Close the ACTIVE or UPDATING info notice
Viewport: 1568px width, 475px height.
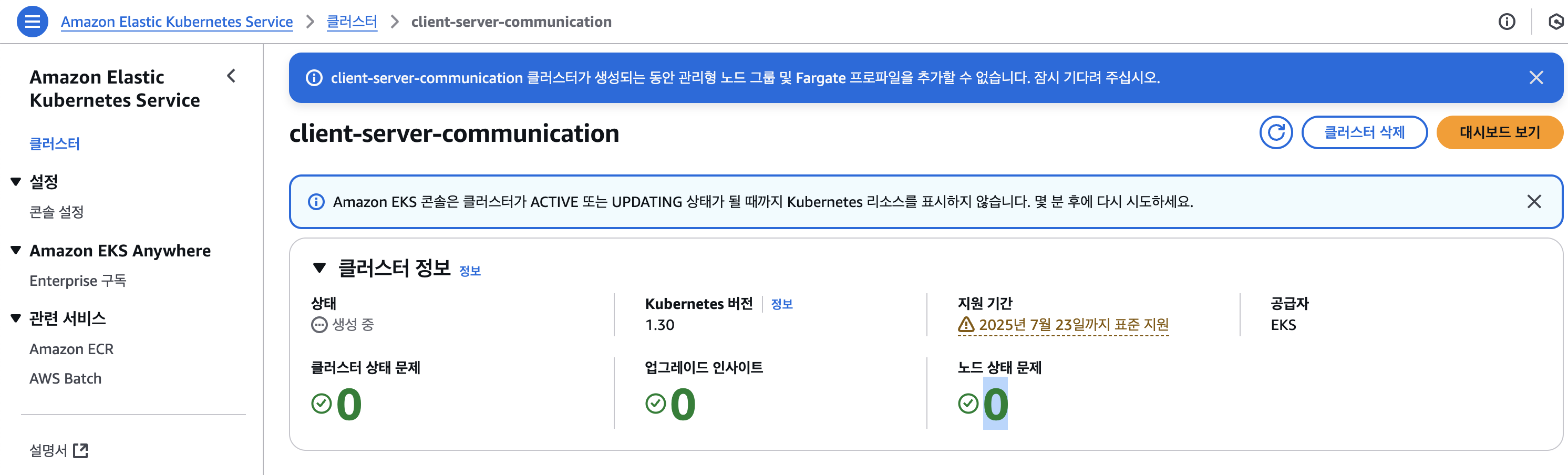(x=1534, y=202)
